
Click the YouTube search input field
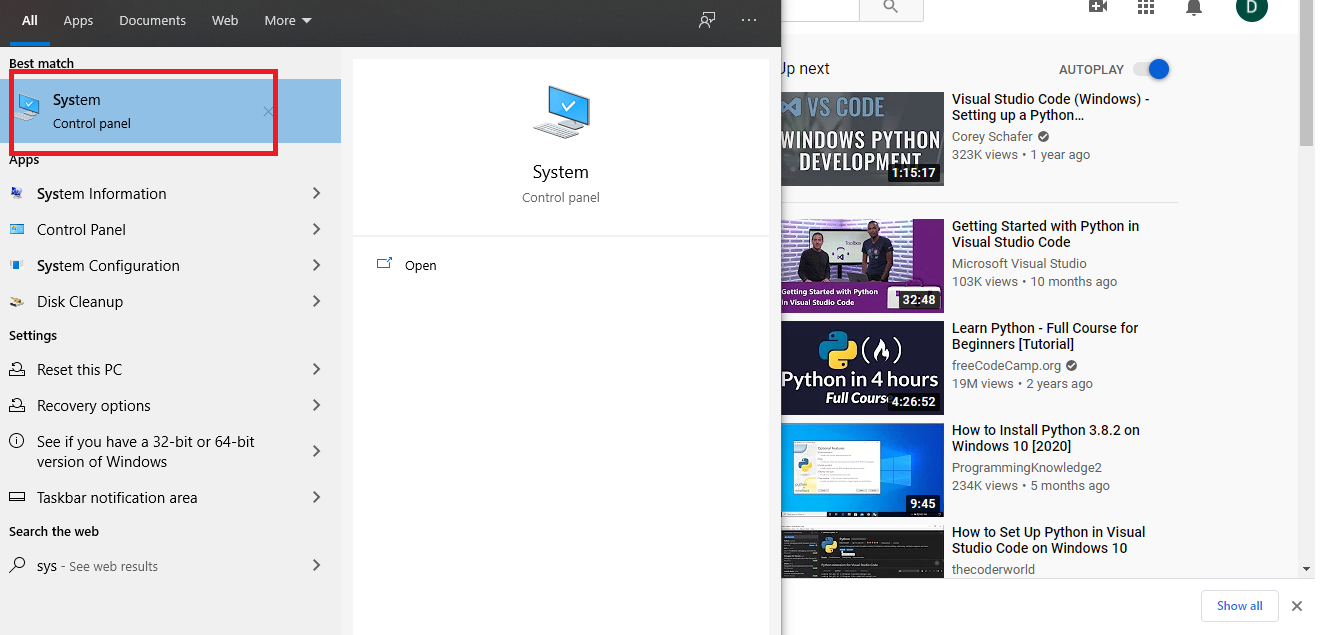(x=820, y=8)
